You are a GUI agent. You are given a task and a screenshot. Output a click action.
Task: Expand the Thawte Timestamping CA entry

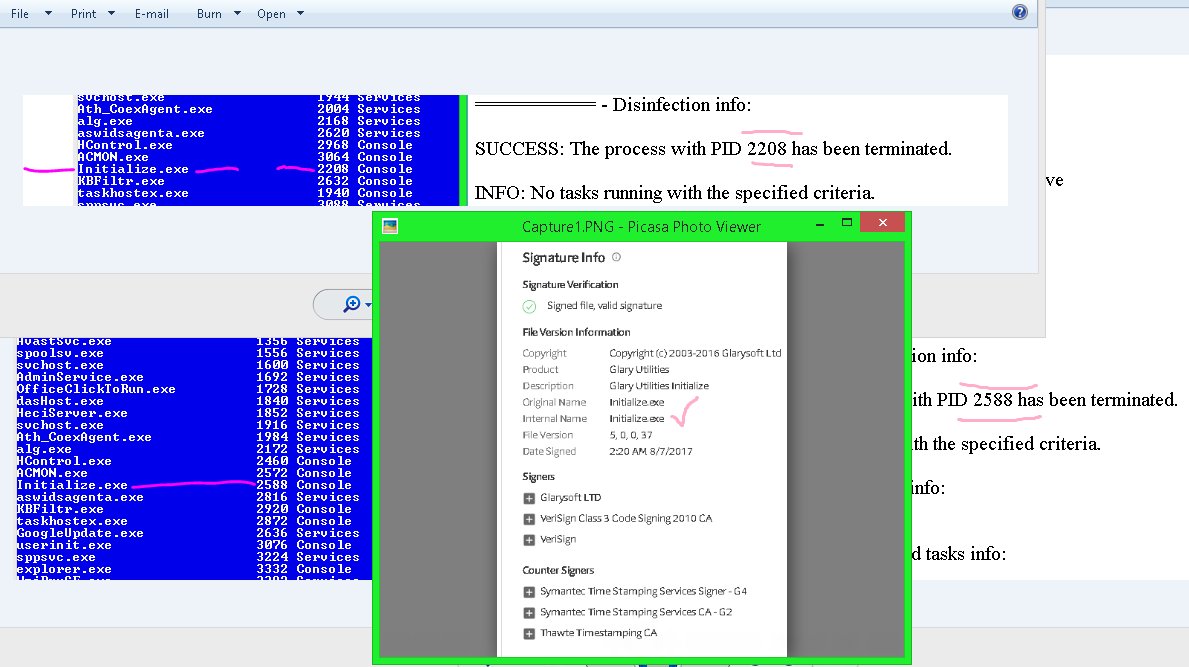[x=529, y=634]
